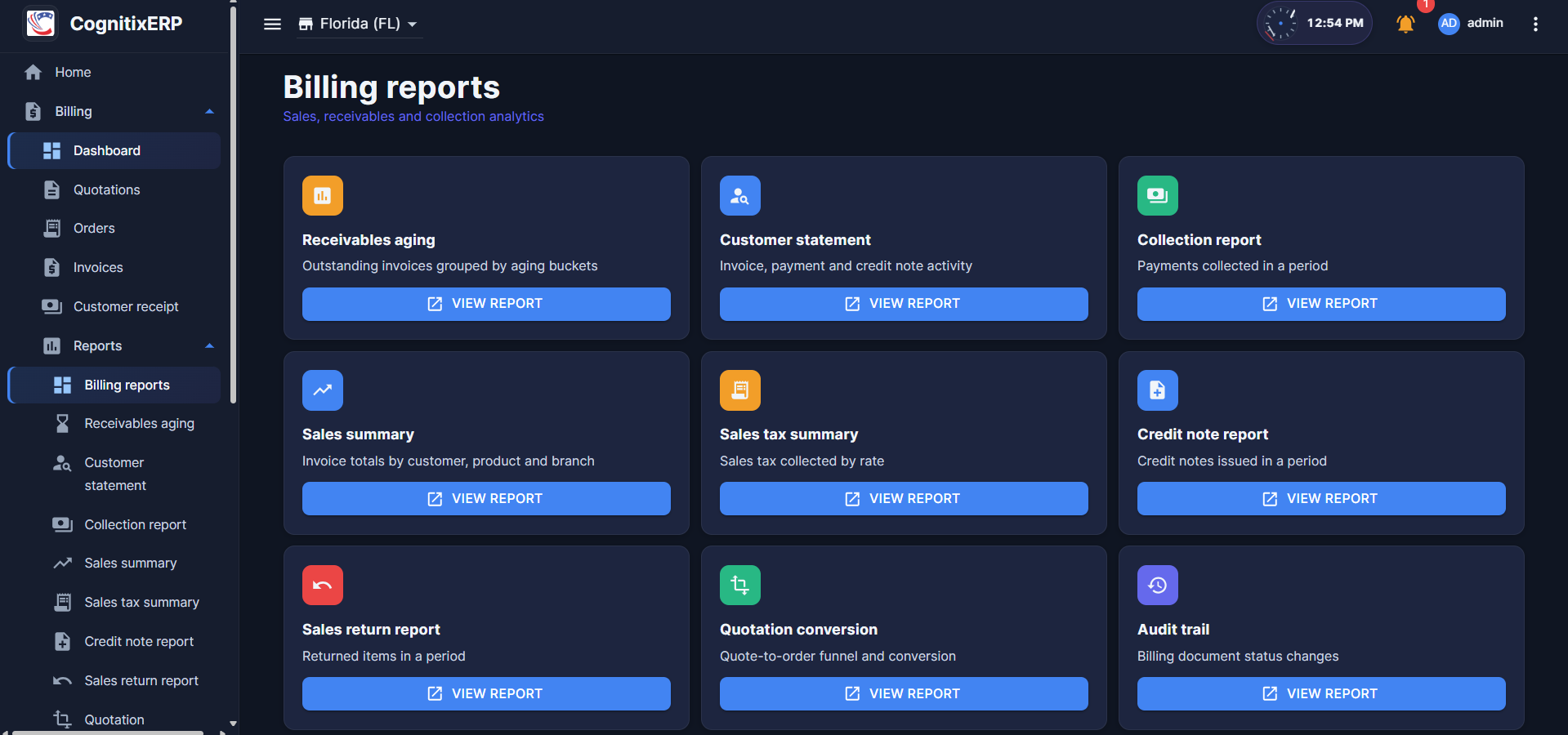
Task: Click the admin username label
Action: 1485,23
